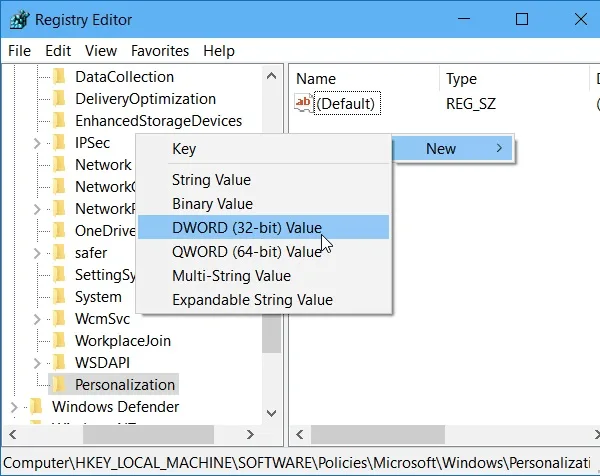The image size is (600, 476).
Task: Expand the WcmSvc key
Action: [x=37, y=319]
